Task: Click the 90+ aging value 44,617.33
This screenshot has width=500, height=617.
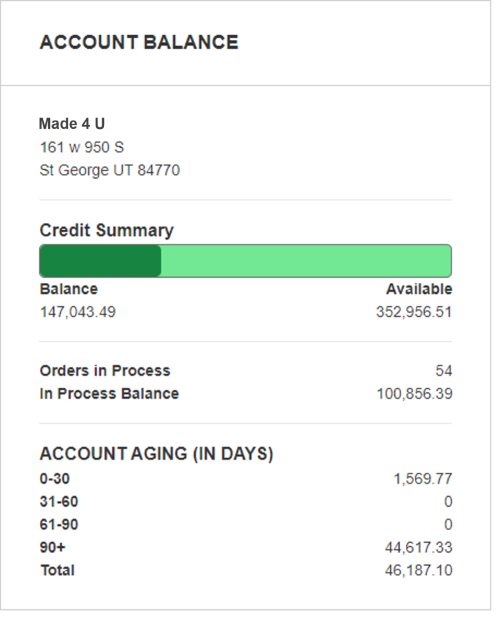Action: tap(419, 547)
